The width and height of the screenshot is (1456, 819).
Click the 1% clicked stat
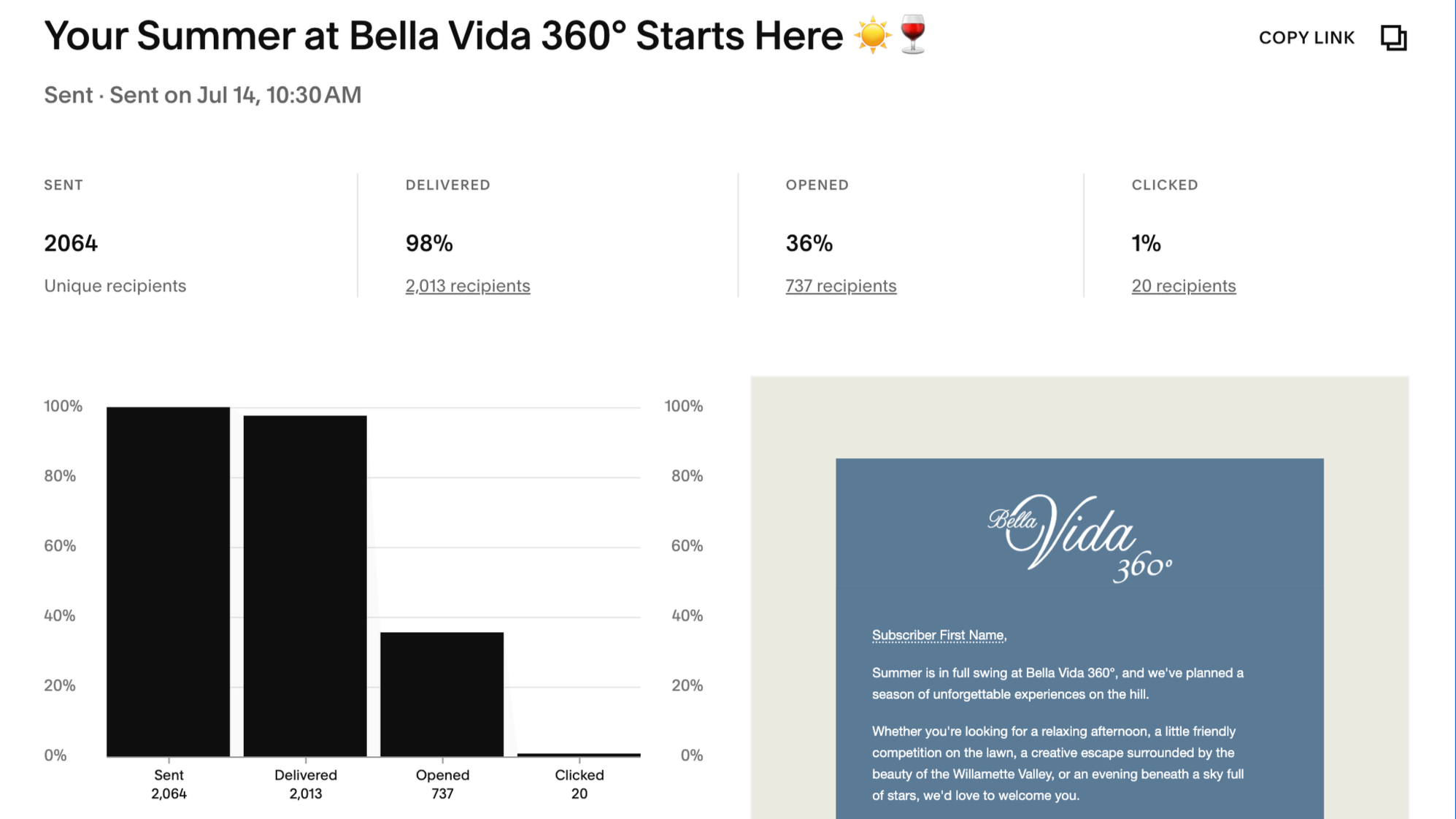point(1146,243)
